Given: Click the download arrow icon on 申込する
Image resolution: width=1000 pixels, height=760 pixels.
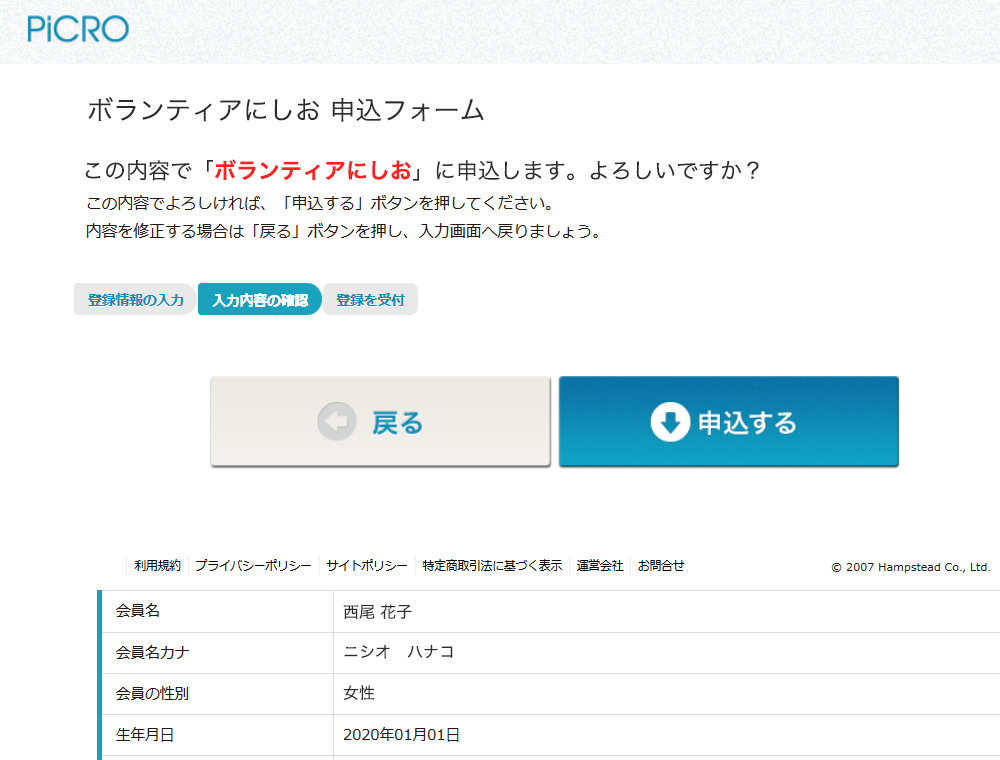Looking at the screenshot, I should pos(670,421).
